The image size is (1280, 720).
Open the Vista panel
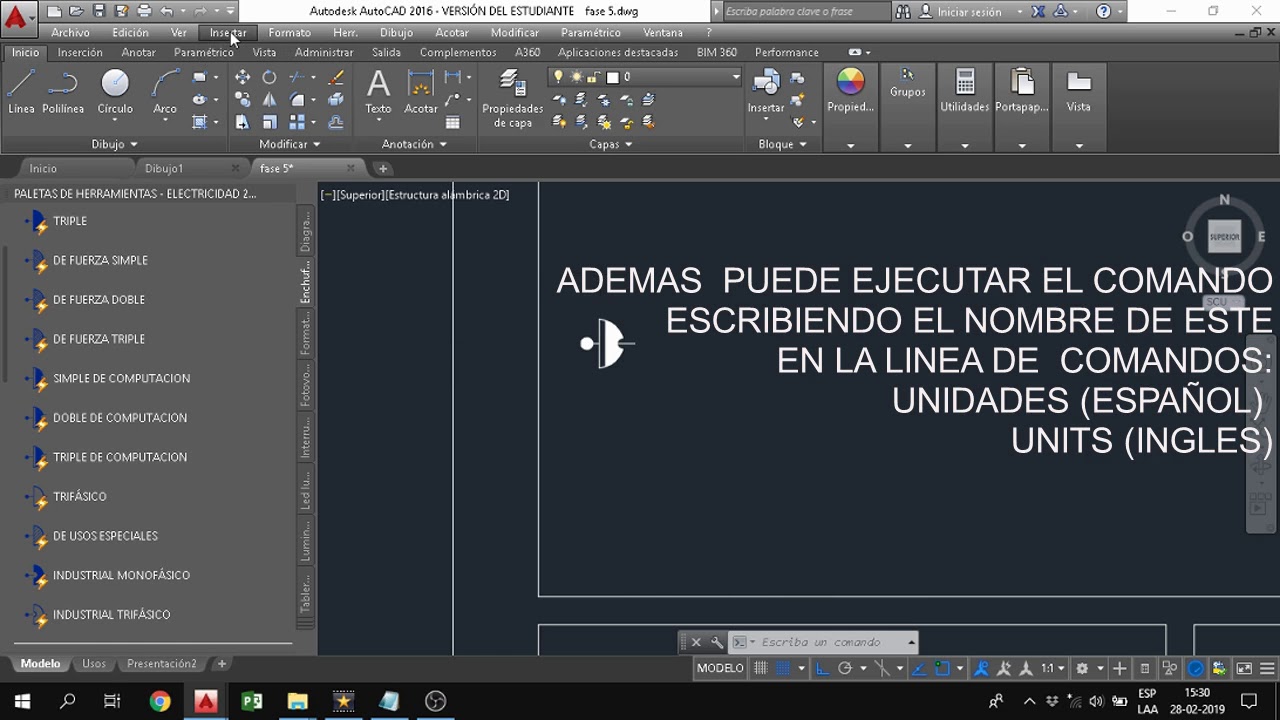pyautogui.click(x=1078, y=92)
